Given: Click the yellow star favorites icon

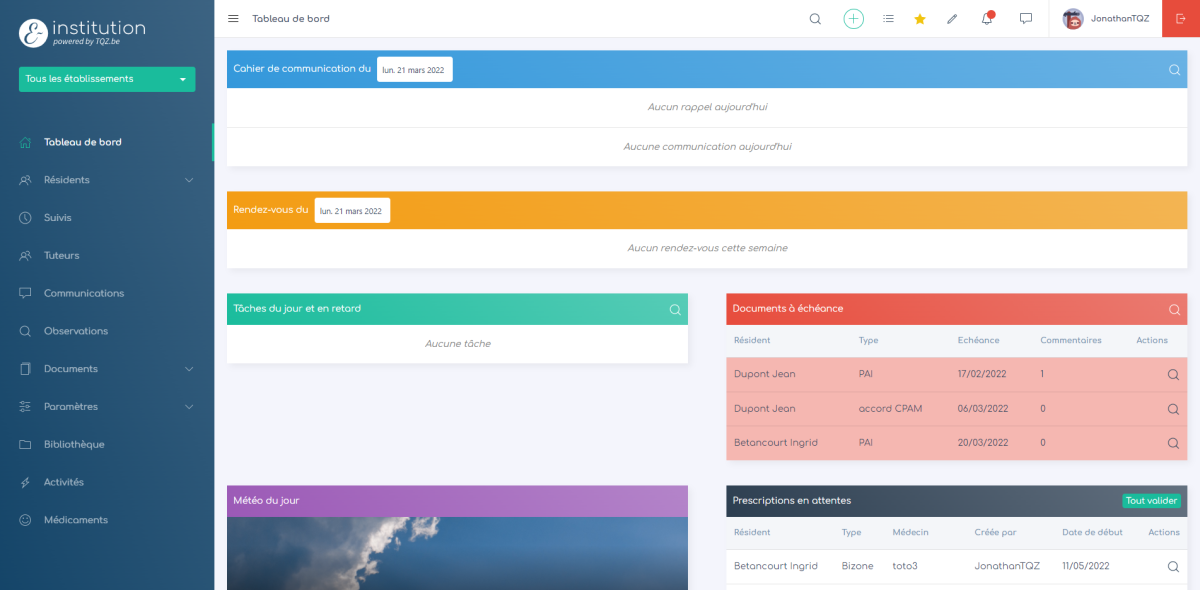Looking at the screenshot, I should point(920,19).
